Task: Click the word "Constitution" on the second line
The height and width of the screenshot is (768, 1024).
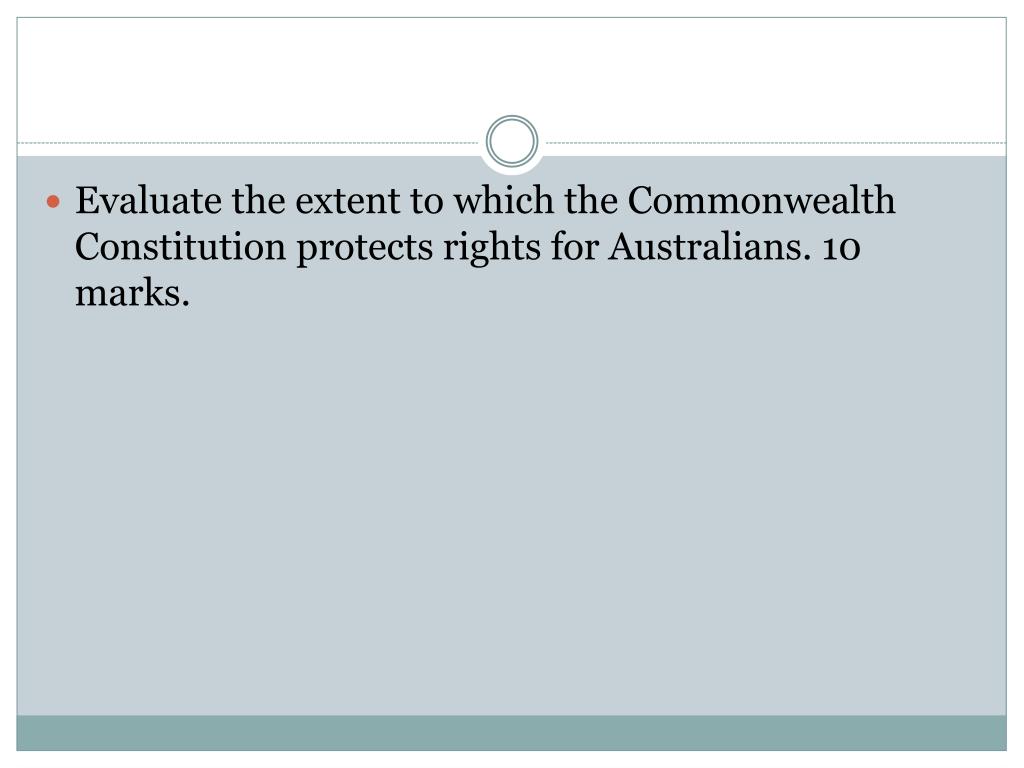Action: click(180, 247)
